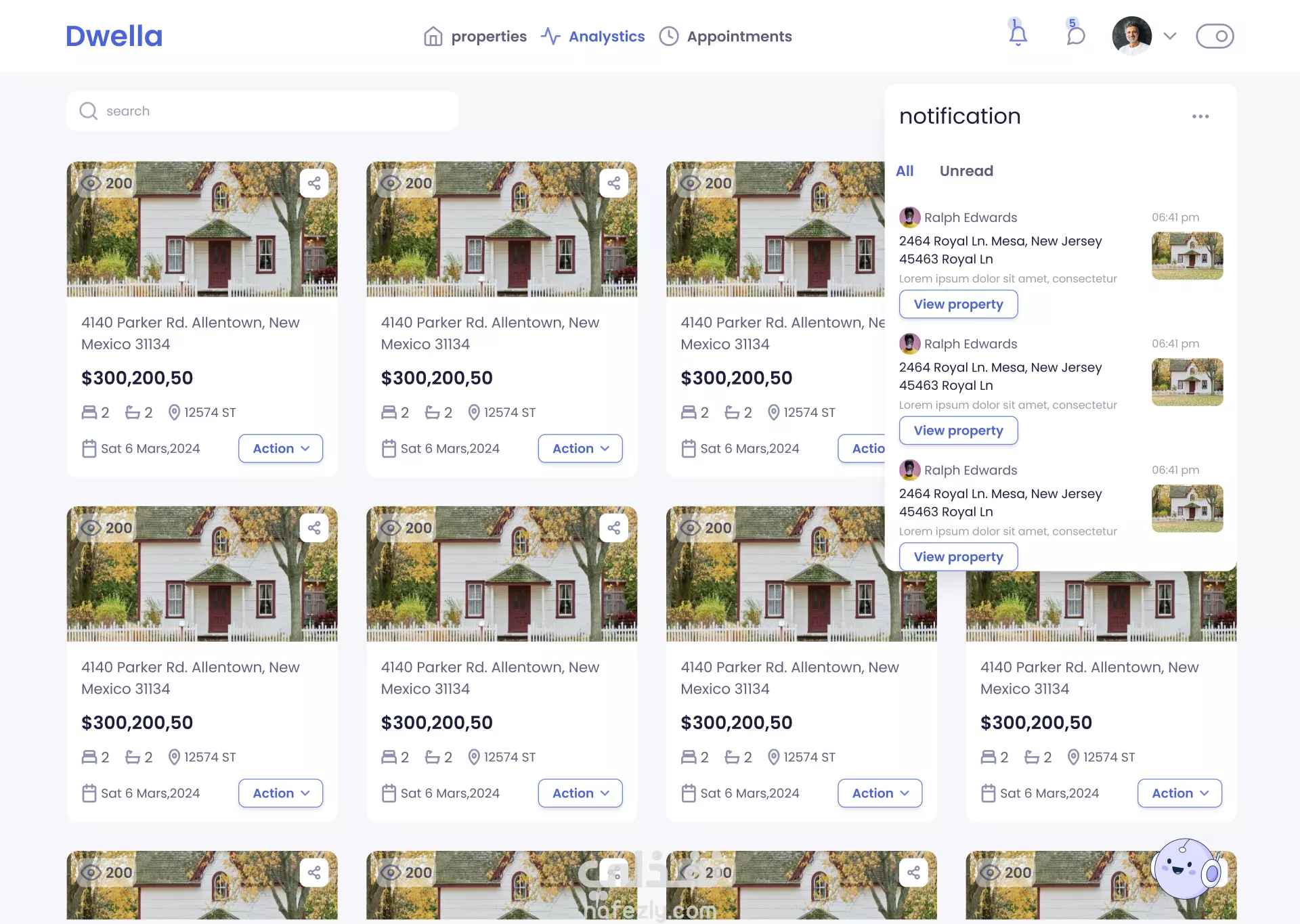Open Action dropdown on bottom-right property card
The height and width of the screenshot is (924, 1300).
tap(1179, 793)
